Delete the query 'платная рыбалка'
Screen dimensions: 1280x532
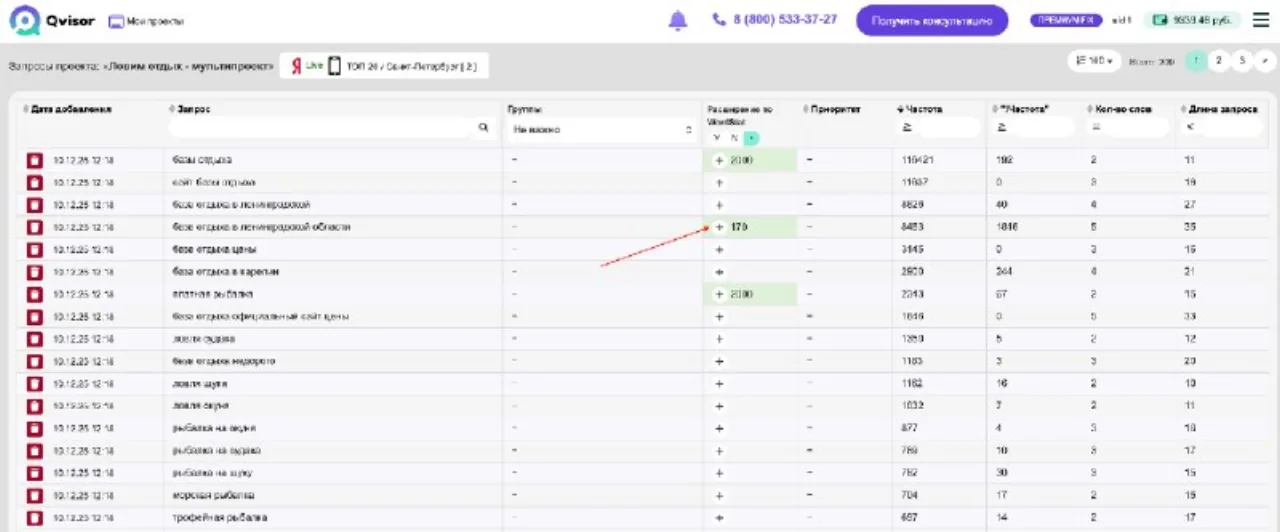point(35,294)
